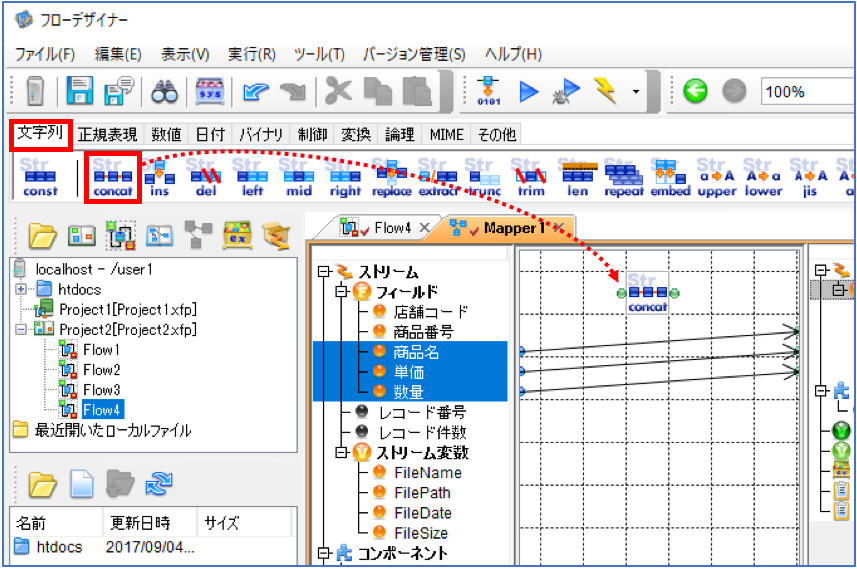Image resolution: width=857 pixels, height=569 pixels.
Task: Switch to the Flow4 editor tab
Action: [392, 228]
